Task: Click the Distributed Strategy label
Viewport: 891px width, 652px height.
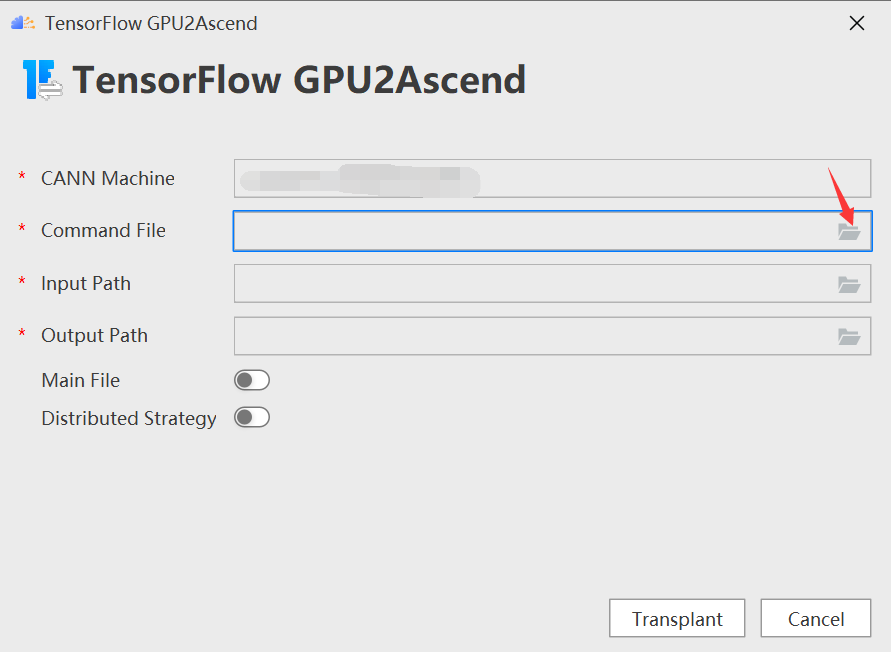Action: point(128,418)
